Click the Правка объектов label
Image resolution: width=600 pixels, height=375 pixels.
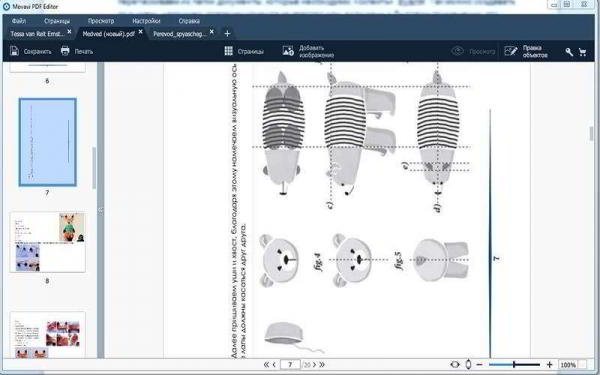(x=535, y=51)
